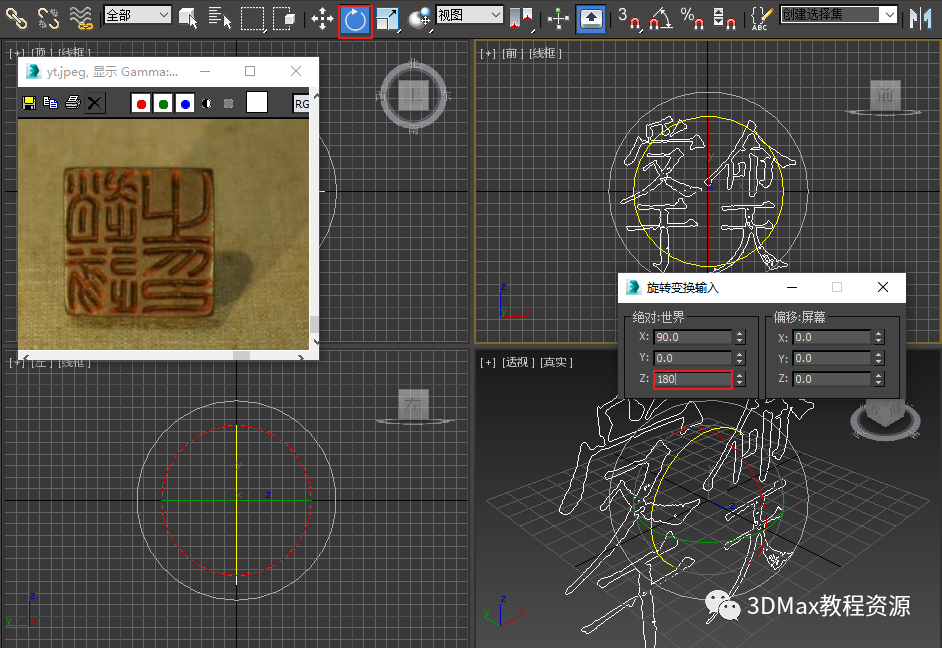942x648 pixels.
Task: Click Clone Image icon in yt.jpeg window
Action: tap(50, 103)
